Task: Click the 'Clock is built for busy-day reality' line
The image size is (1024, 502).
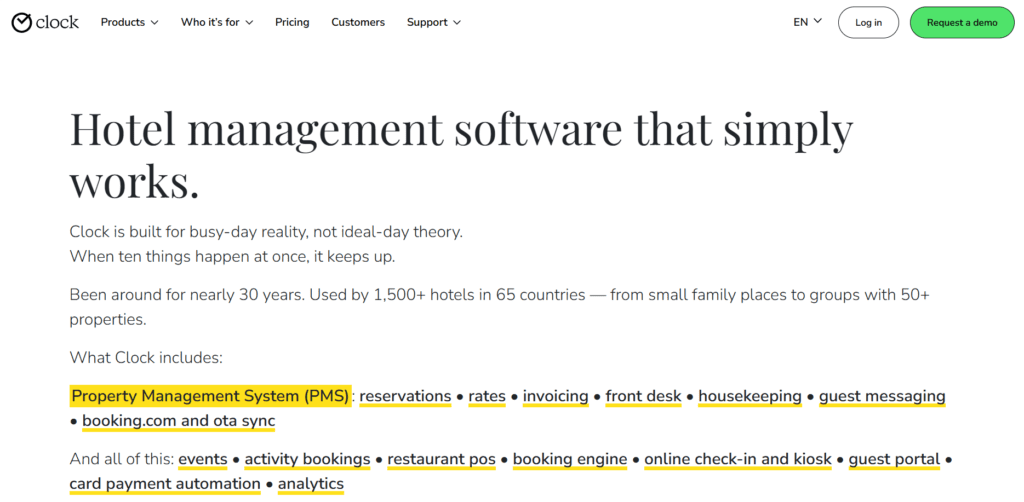Action: 266,232
